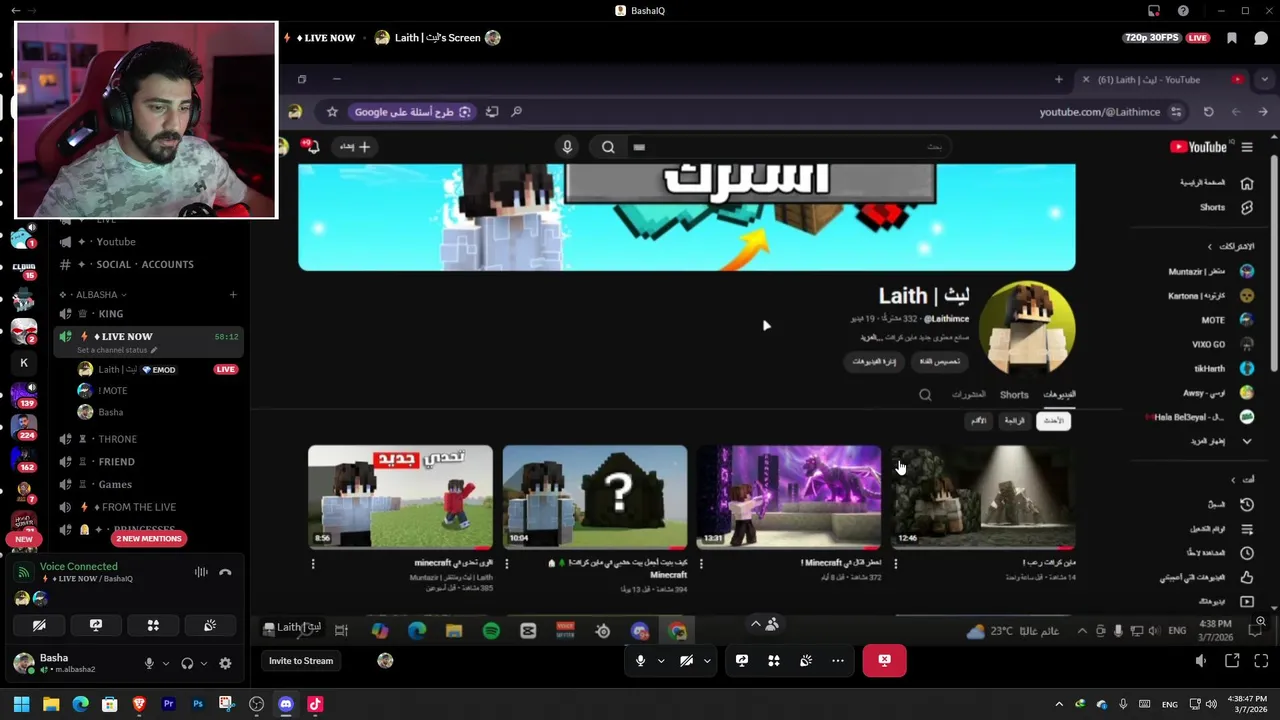Open camera options arrow in stream controls
Image resolution: width=1280 pixels, height=720 pixels.
(706, 660)
